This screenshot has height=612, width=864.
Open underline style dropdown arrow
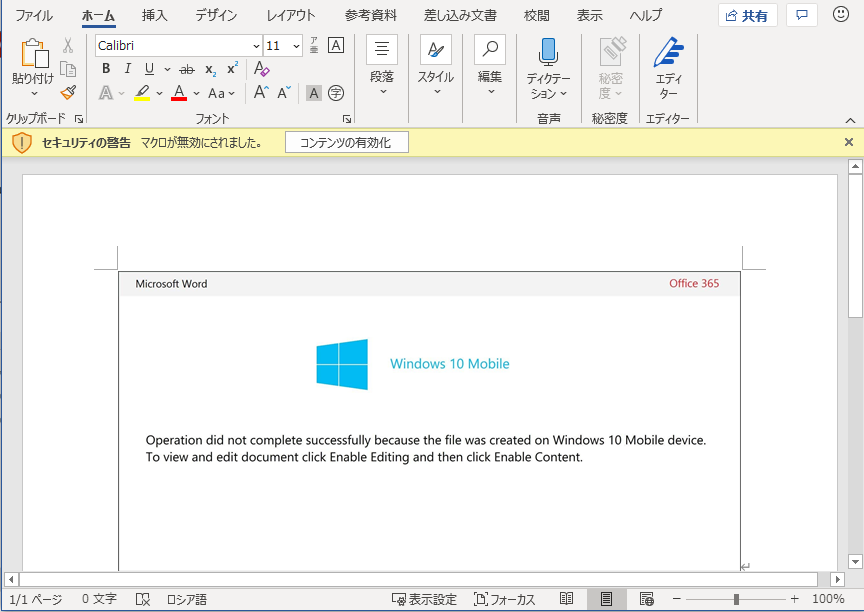167,69
